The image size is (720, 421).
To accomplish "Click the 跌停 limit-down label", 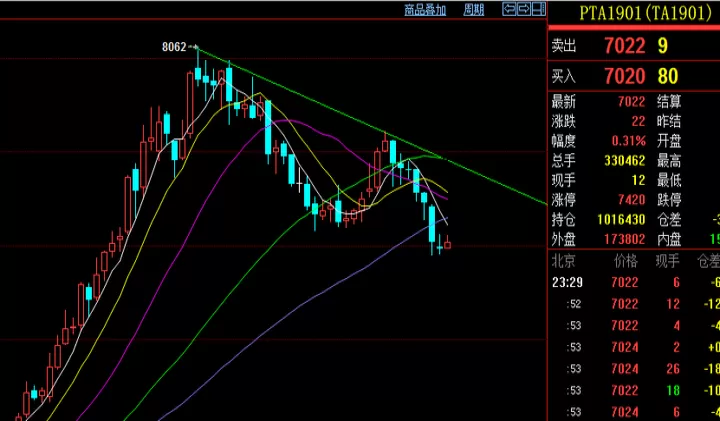I will [x=669, y=200].
